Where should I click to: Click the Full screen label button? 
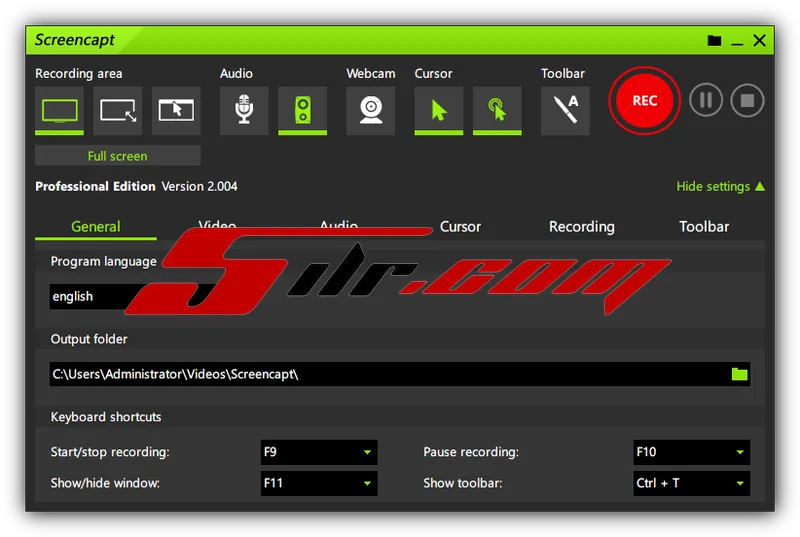pos(118,156)
